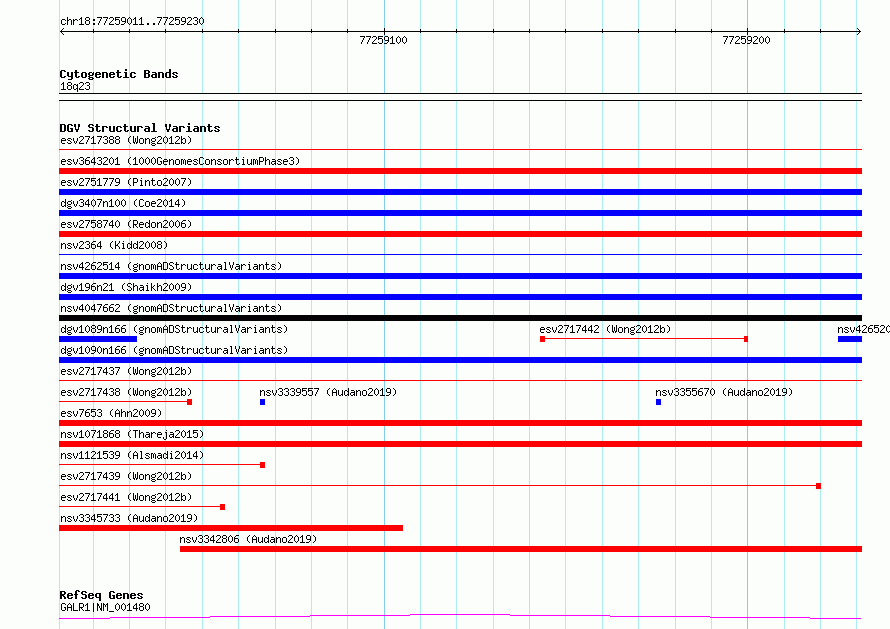Click the cut-off nsv42652 label at right edge
The height and width of the screenshot is (629, 890).
(863, 329)
